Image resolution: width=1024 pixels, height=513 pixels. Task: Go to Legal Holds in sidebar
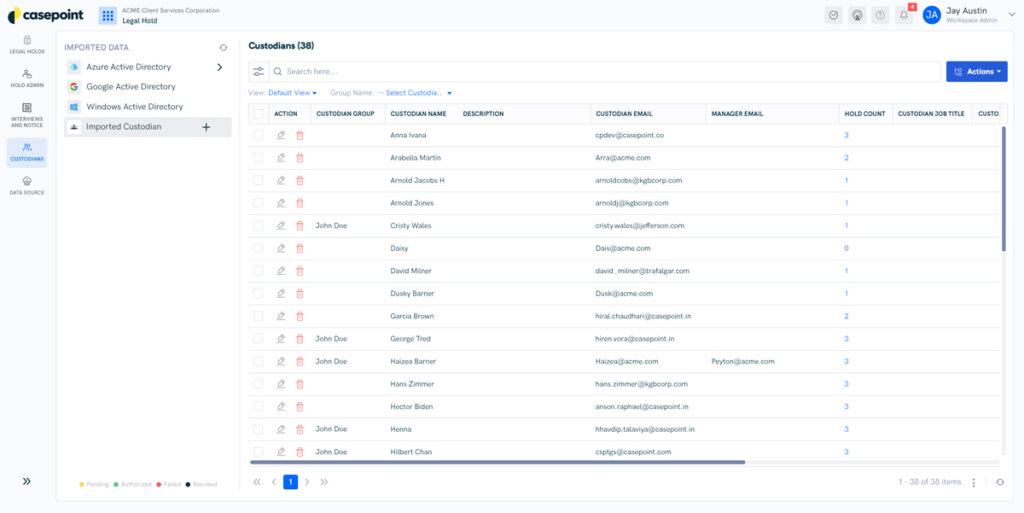(x=27, y=44)
